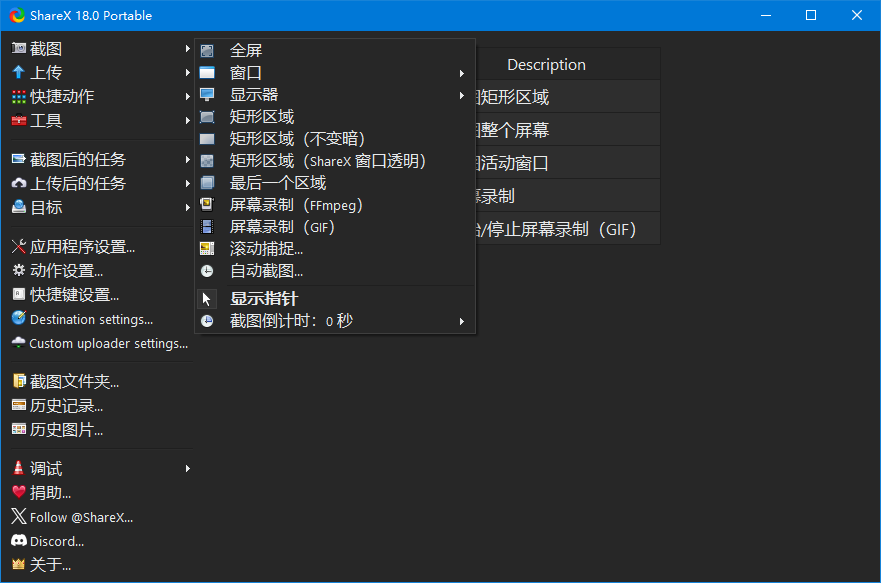This screenshot has height=583, width=881.
Task: Click the 快捷键设置 keyboard icon
Action: coord(19,294)
